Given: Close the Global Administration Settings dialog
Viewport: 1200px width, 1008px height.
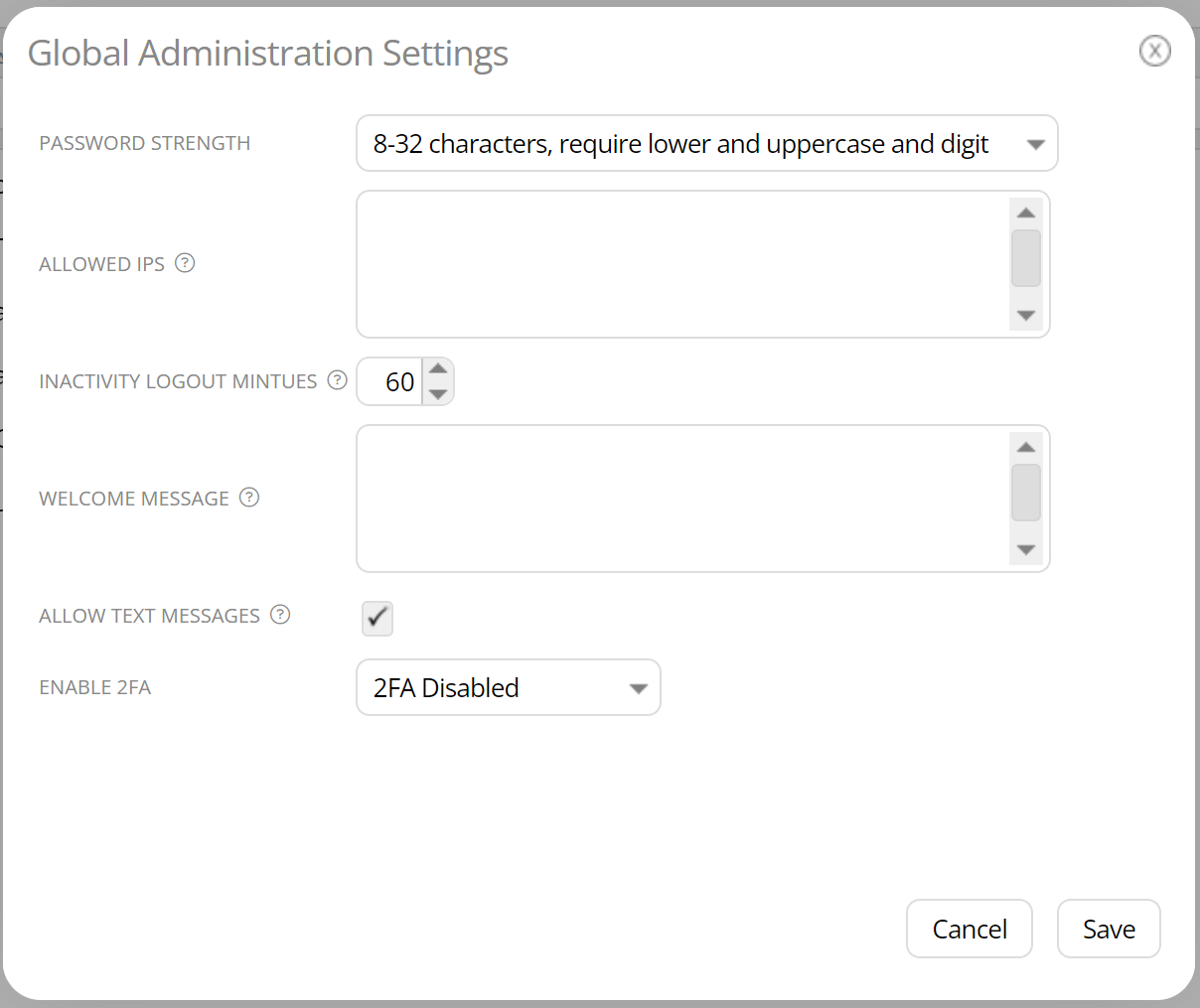Looking at the screenshot, I should (x=1154, y=51).
